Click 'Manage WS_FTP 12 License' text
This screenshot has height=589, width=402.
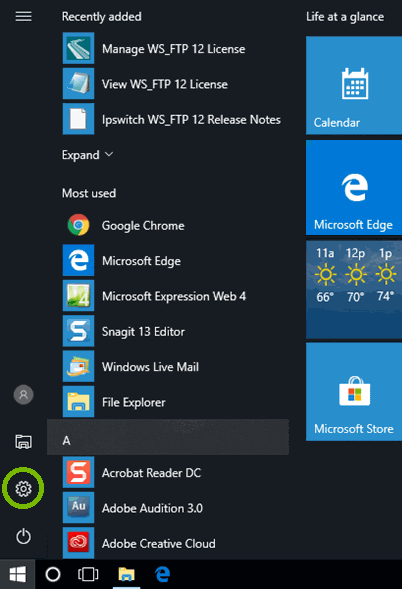[174, 49]
